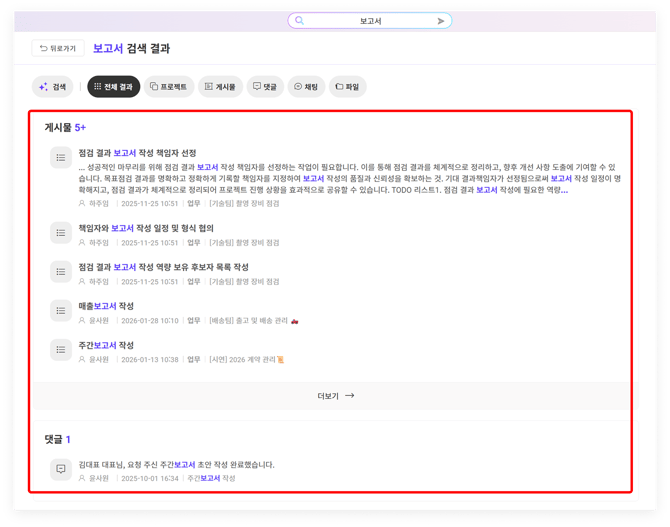This screenshot has height=527, width=670.
Task: Click the 보고서 search input field
Action: (x=370, y=21)
